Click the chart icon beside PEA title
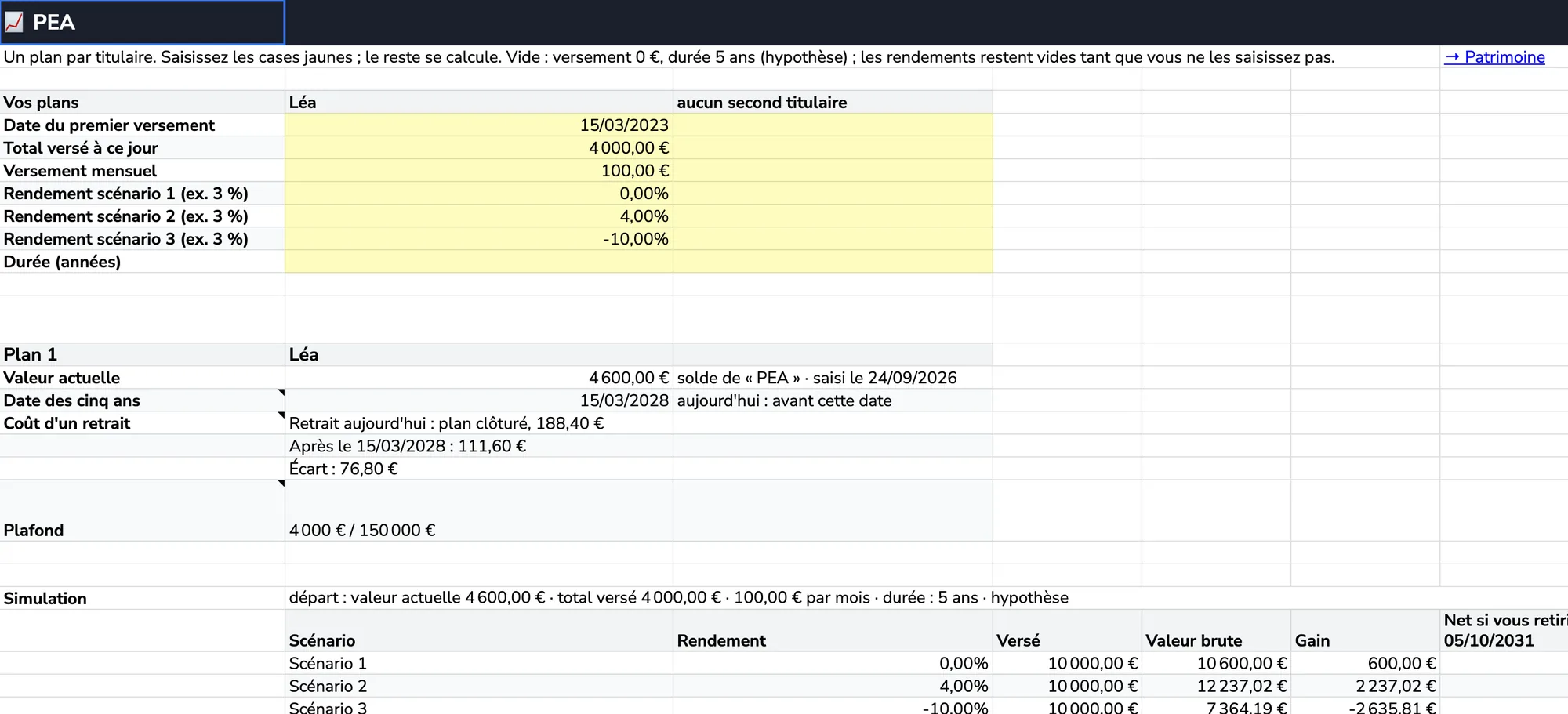Screen dimensions: 1568x714 coord(14,22)
